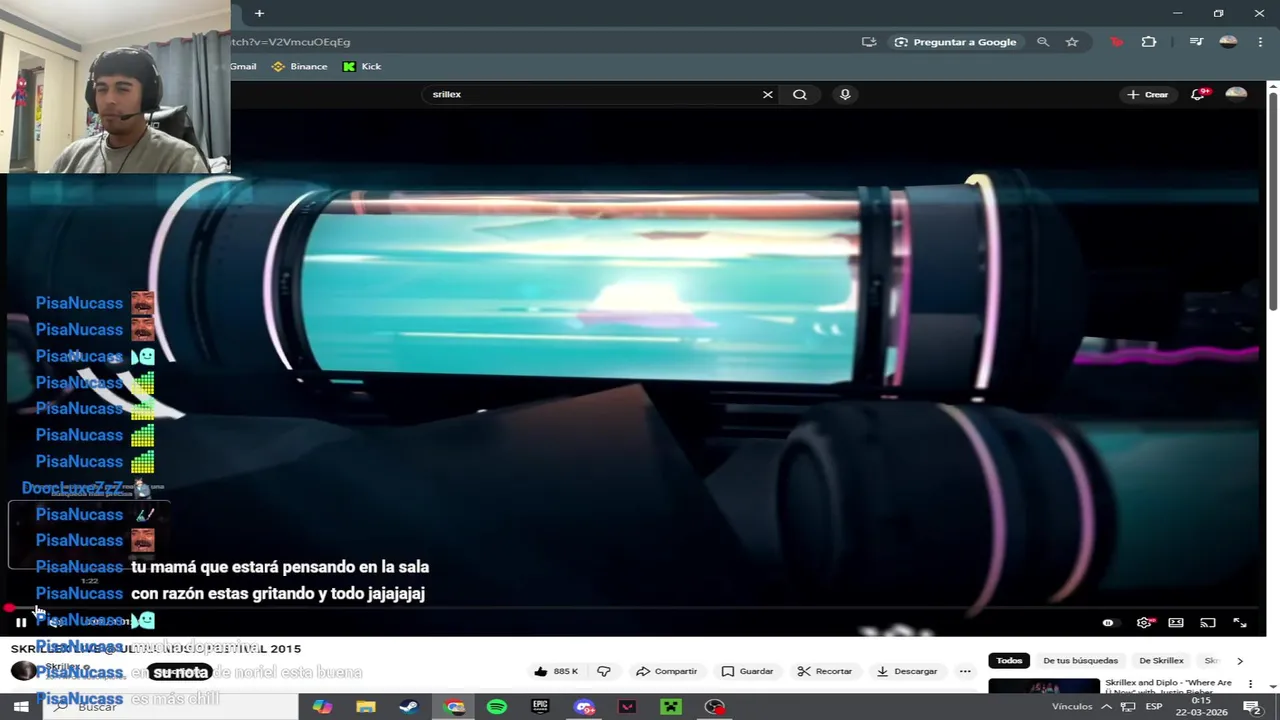The height and width of the screenshot is (720, 1280).
Task: Click Compartir share button
Action: click(x=667, y=671)
